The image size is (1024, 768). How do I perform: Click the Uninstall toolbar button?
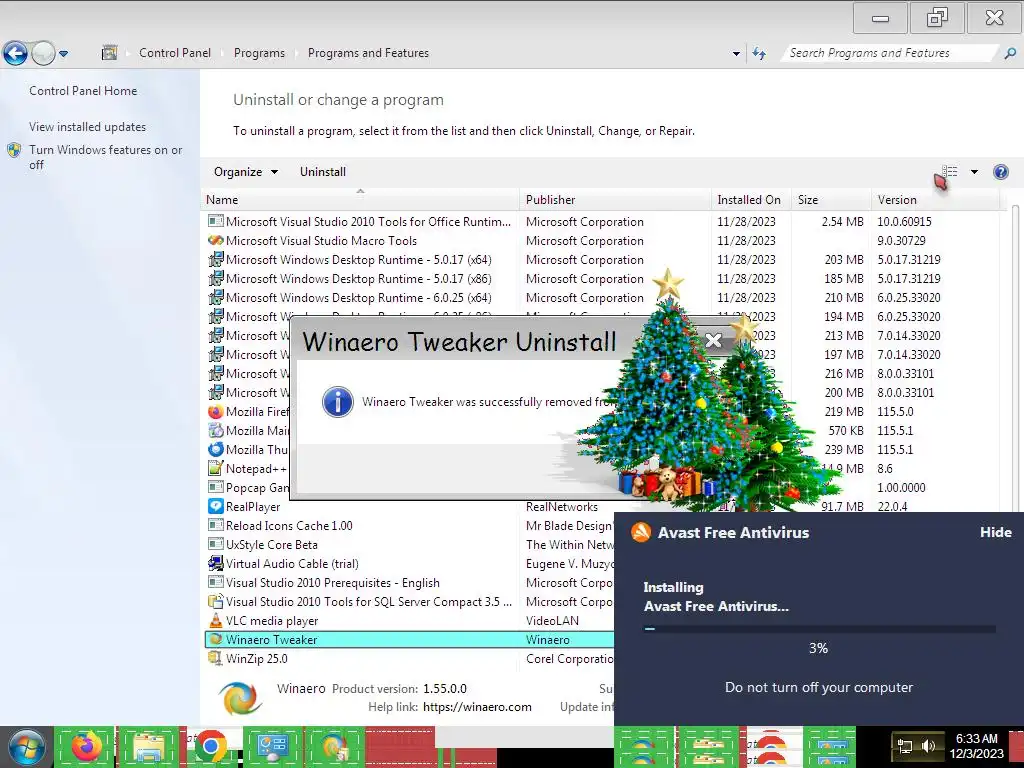tap(323, 172)
